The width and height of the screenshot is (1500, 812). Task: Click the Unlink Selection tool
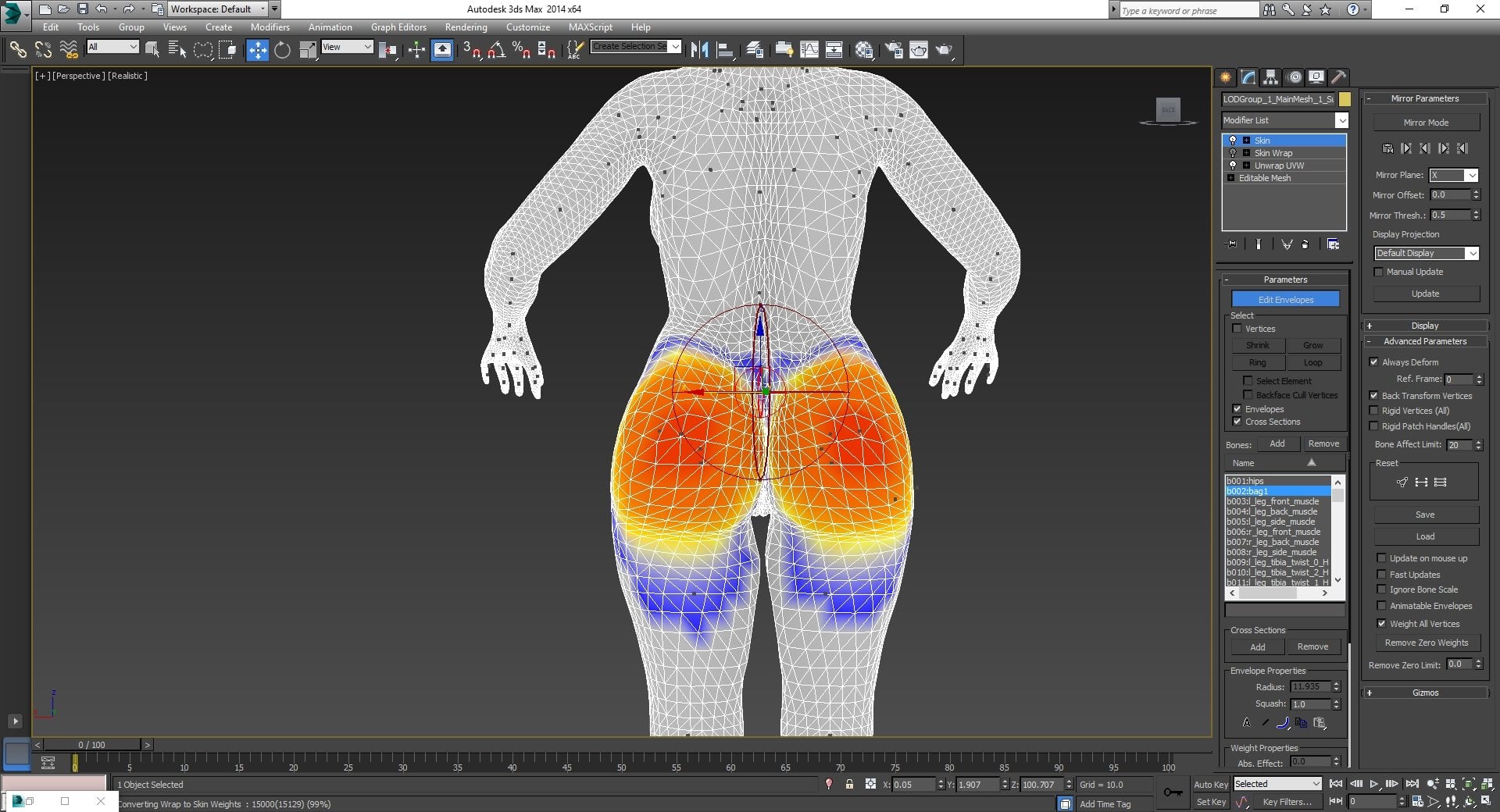[x=43, y=50]
